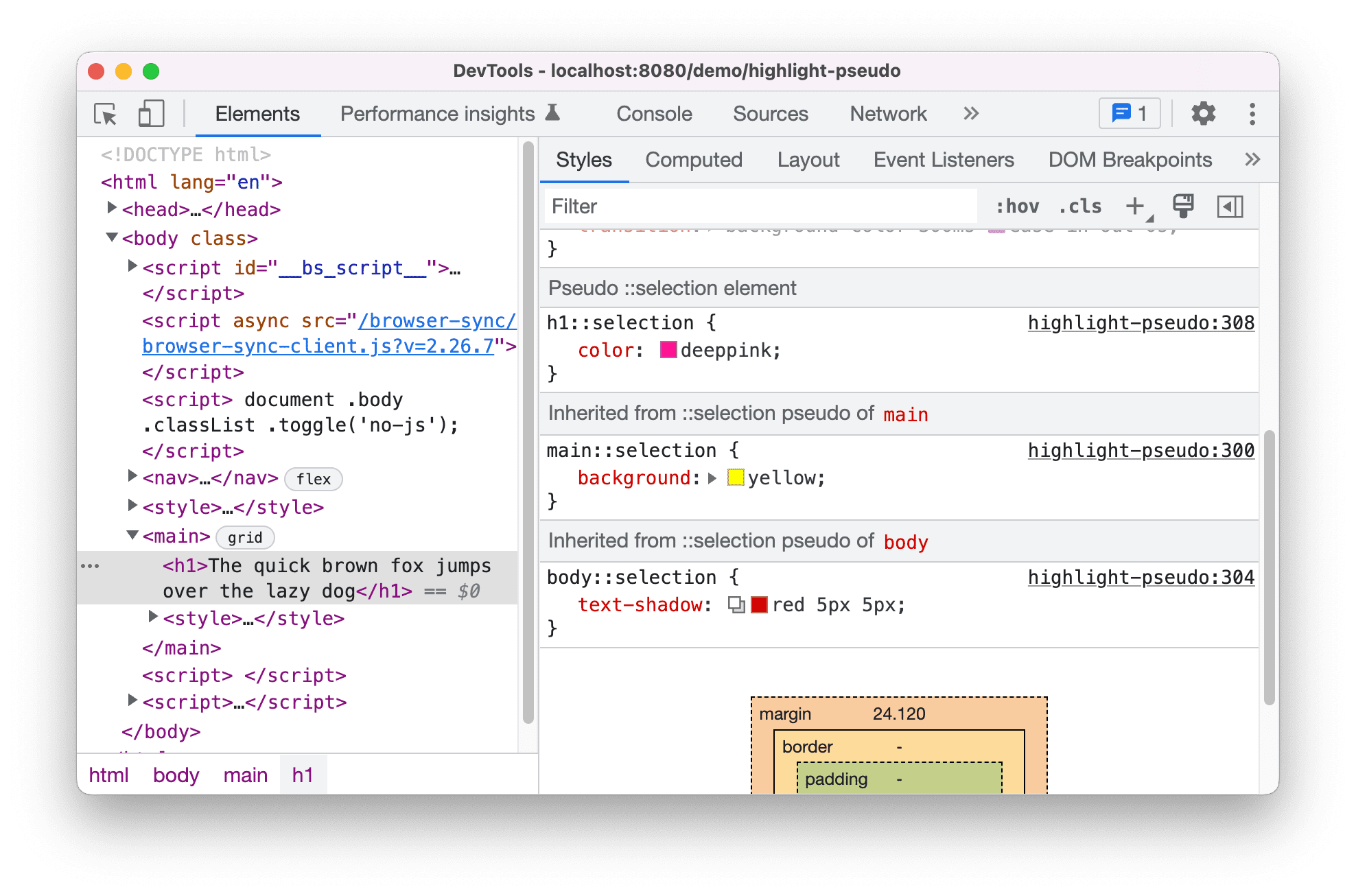Viewport: 1356px width, 896px height.
Task: Click the highlight-pseudo:308 source link
Action: [x=1140, y=323]
